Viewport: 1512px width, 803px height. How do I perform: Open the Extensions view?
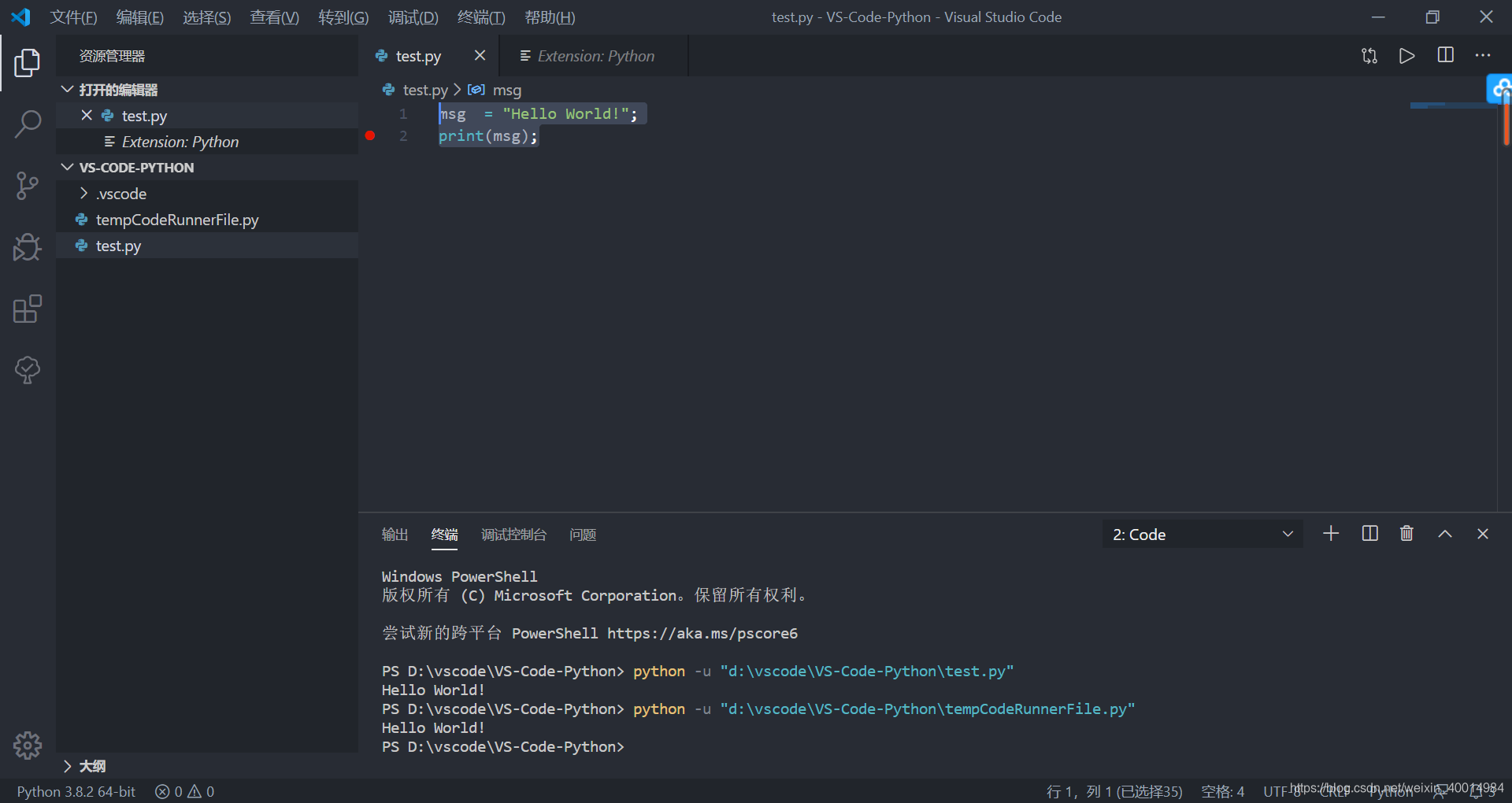28,309
